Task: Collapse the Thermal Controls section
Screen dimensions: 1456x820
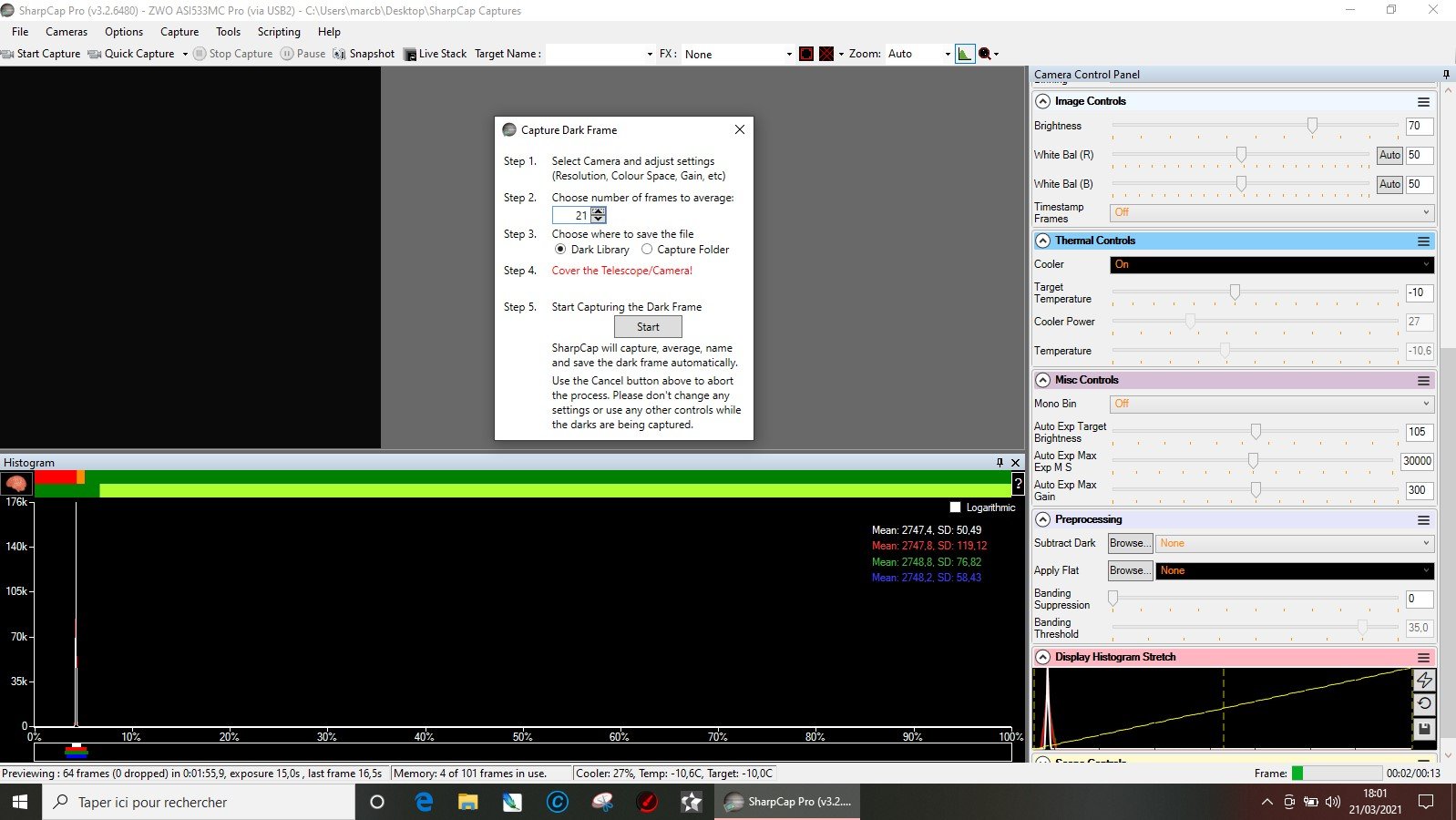Action: (1043, 241)
